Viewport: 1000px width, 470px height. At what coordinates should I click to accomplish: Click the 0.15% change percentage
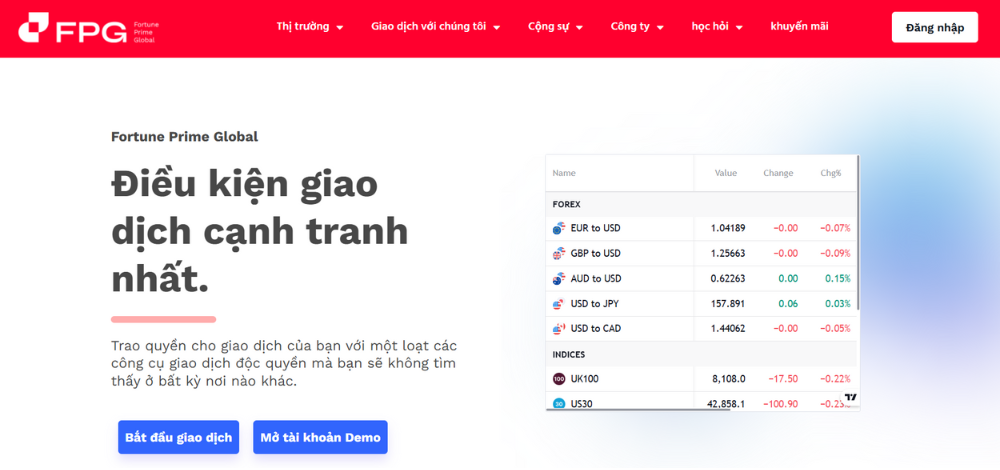(x=837, y=279)
